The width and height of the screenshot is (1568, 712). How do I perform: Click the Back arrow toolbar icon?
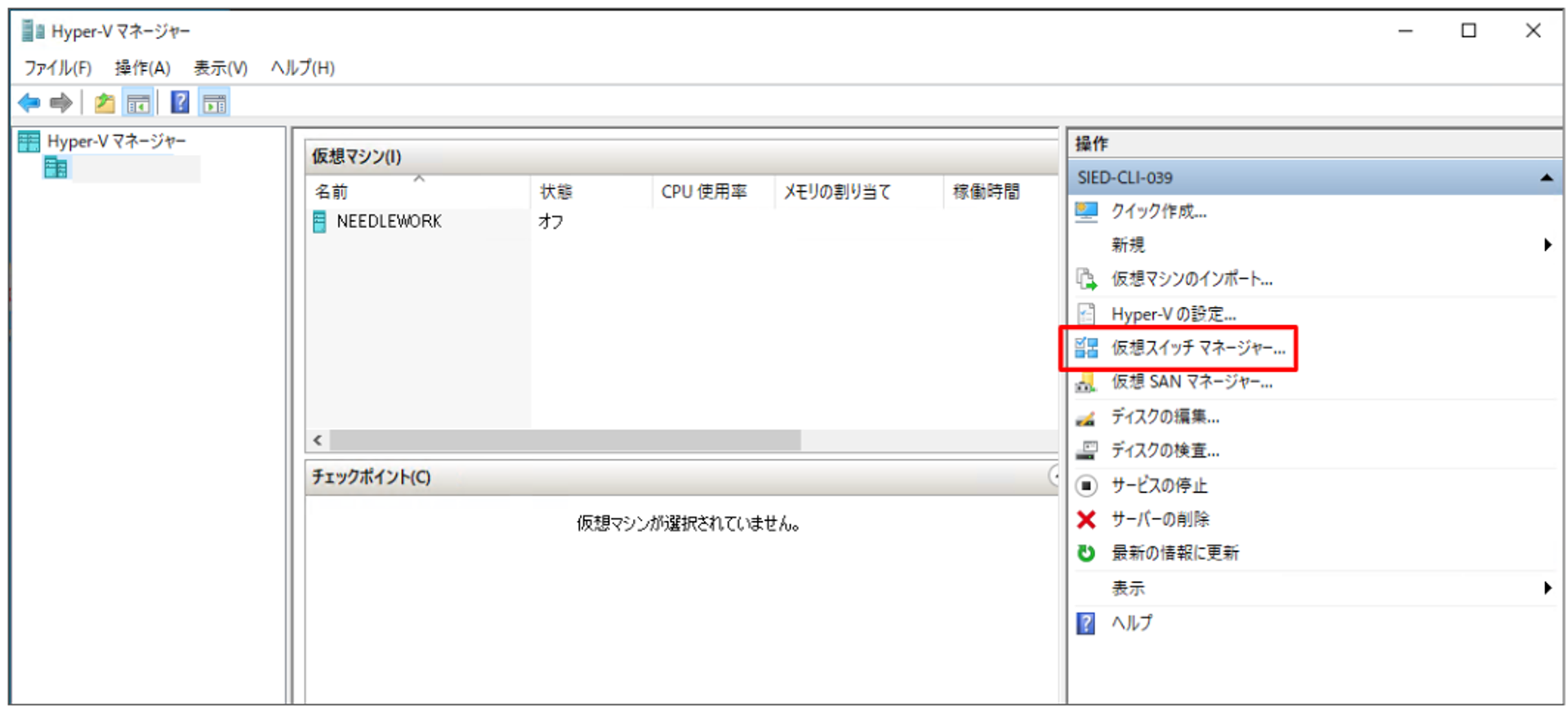(x=29, y=103)
